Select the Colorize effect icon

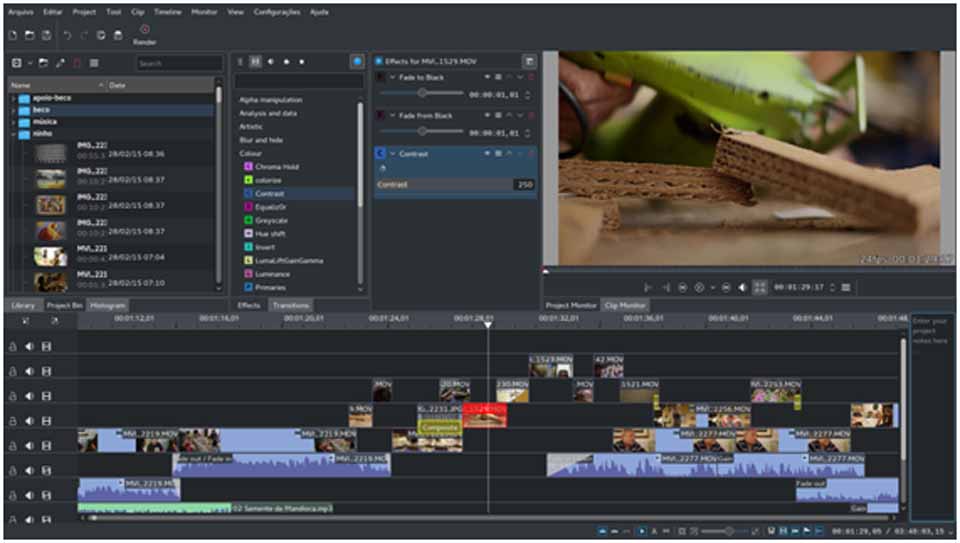248,180
